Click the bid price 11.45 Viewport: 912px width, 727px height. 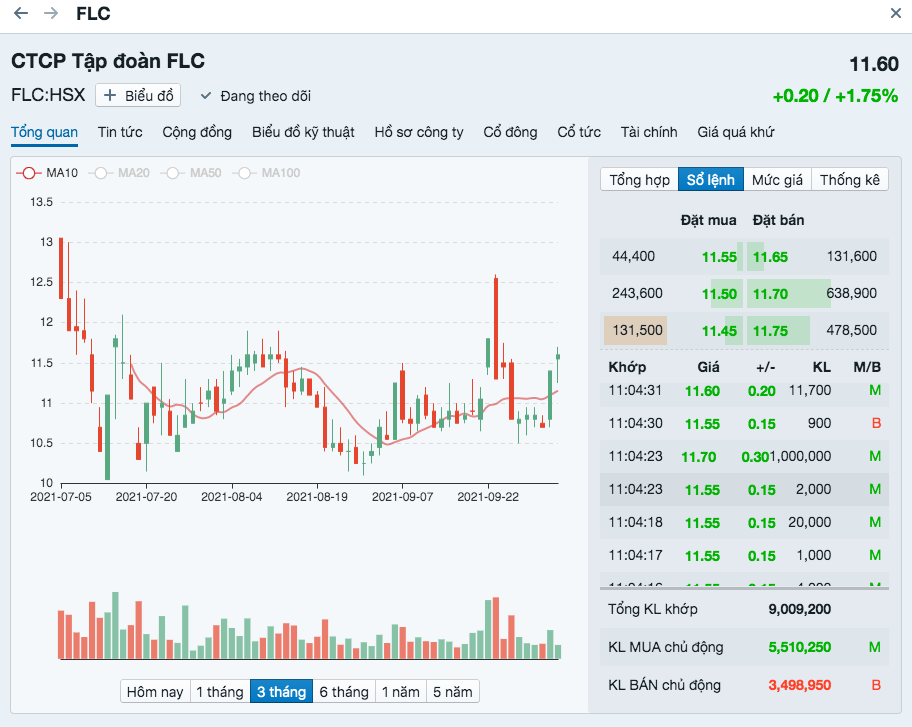tap(719, 331)
